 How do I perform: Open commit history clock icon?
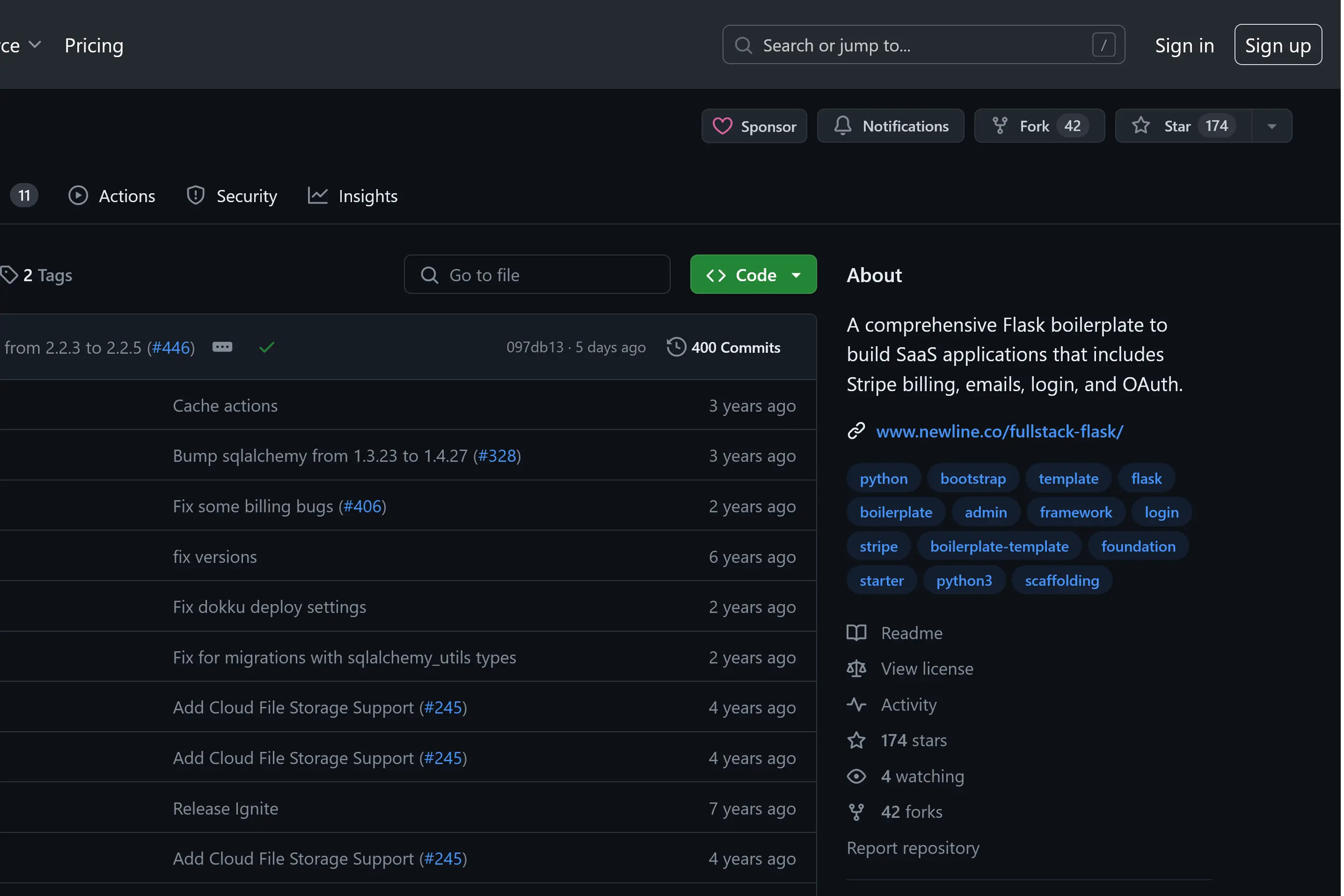click(676, 347)
